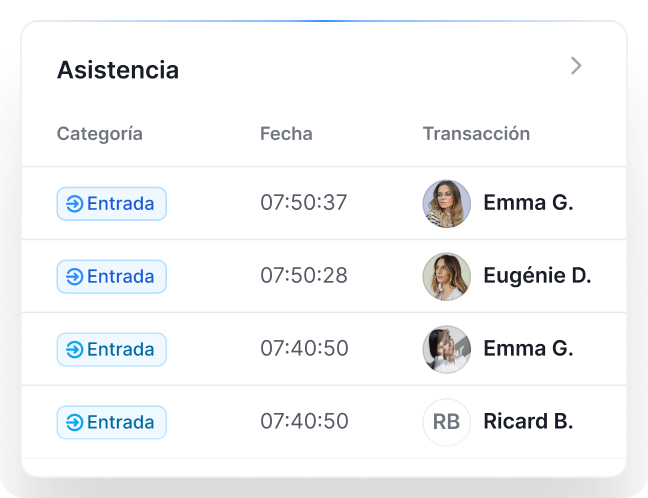Click the Asistencia card title
This screenshot has height=498, width=648.
coord(118,70)
